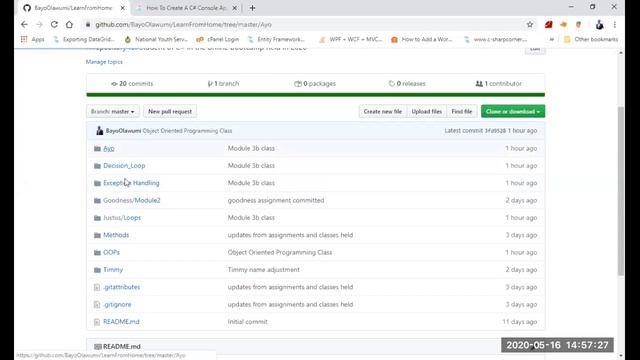Open the 0 packages section
Screen dimensions: 640x360
(x=315, y=83)
